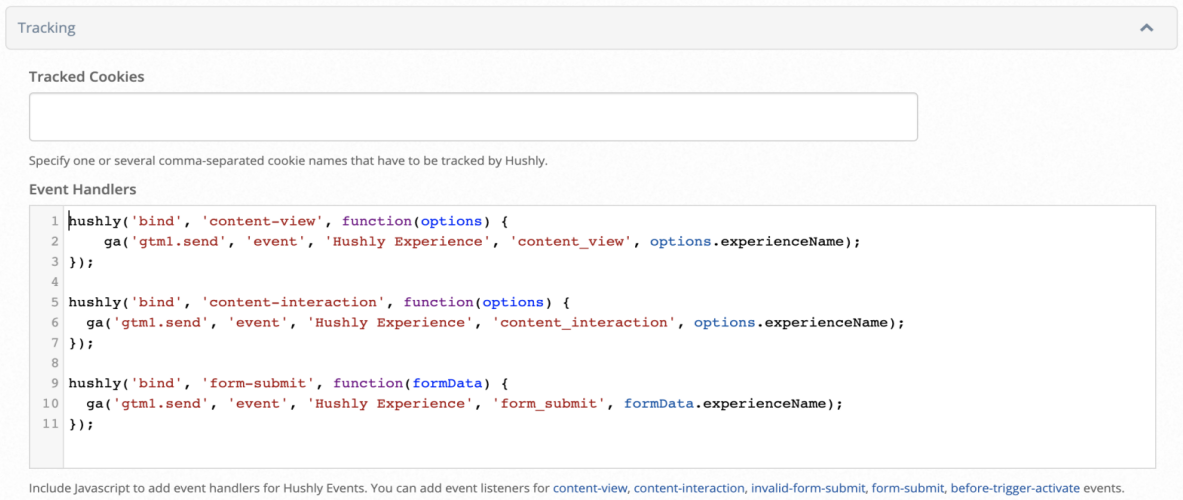Click empty line 4 number in gutter
This screenshot has width=1183, height=500.
(54, 282)
